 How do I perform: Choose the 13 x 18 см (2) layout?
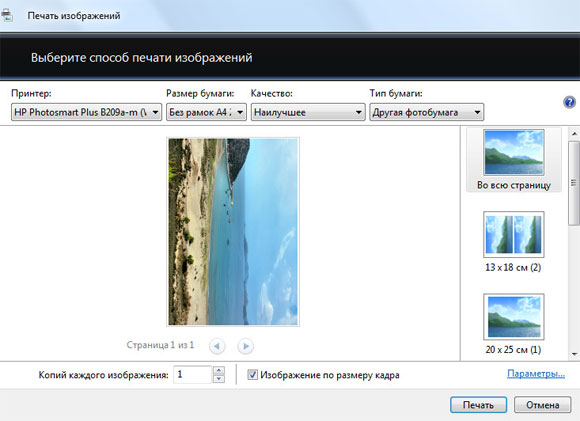click(x=514, y=242)
